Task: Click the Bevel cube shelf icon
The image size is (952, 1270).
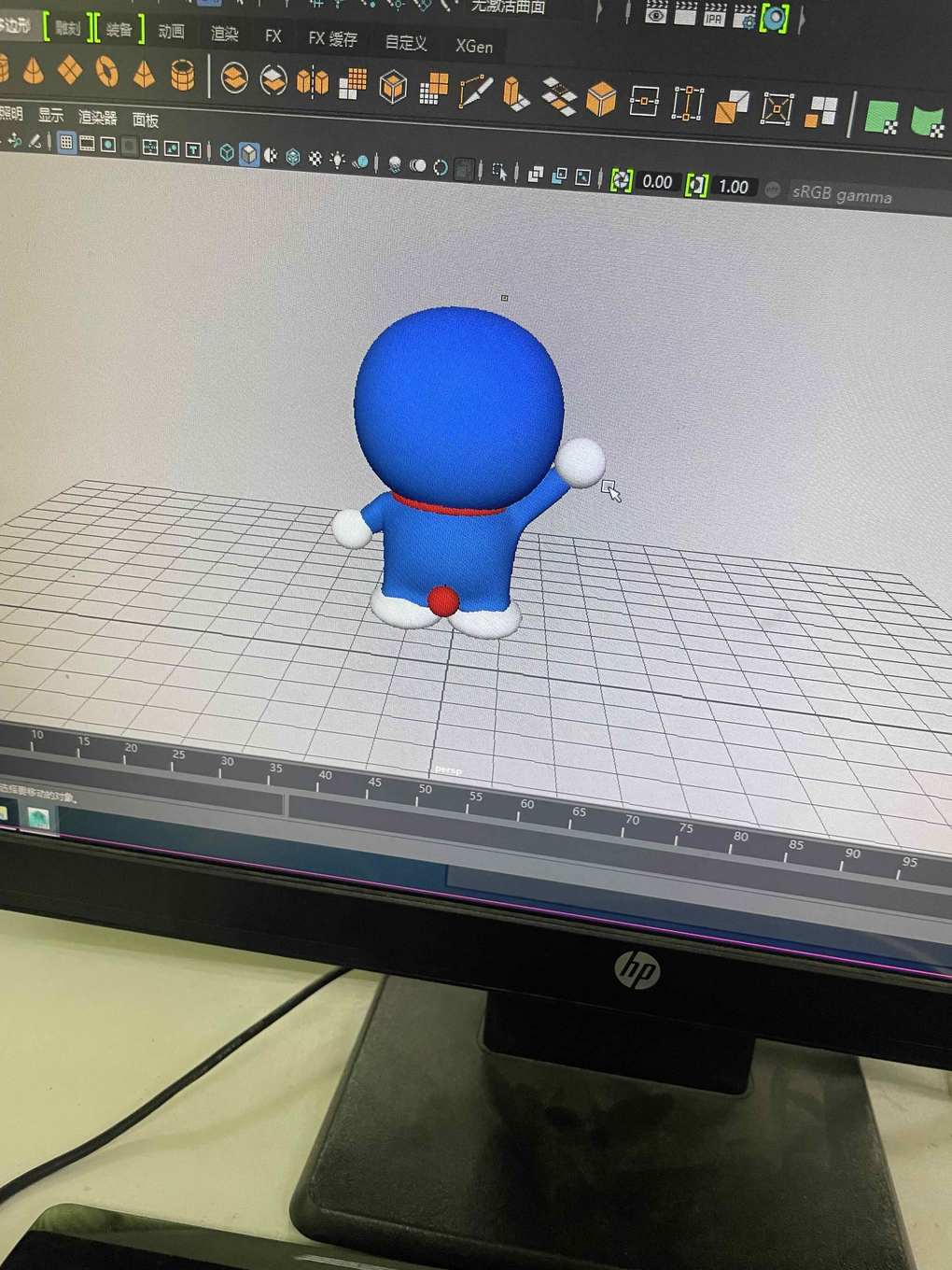Action: [601, 98]
